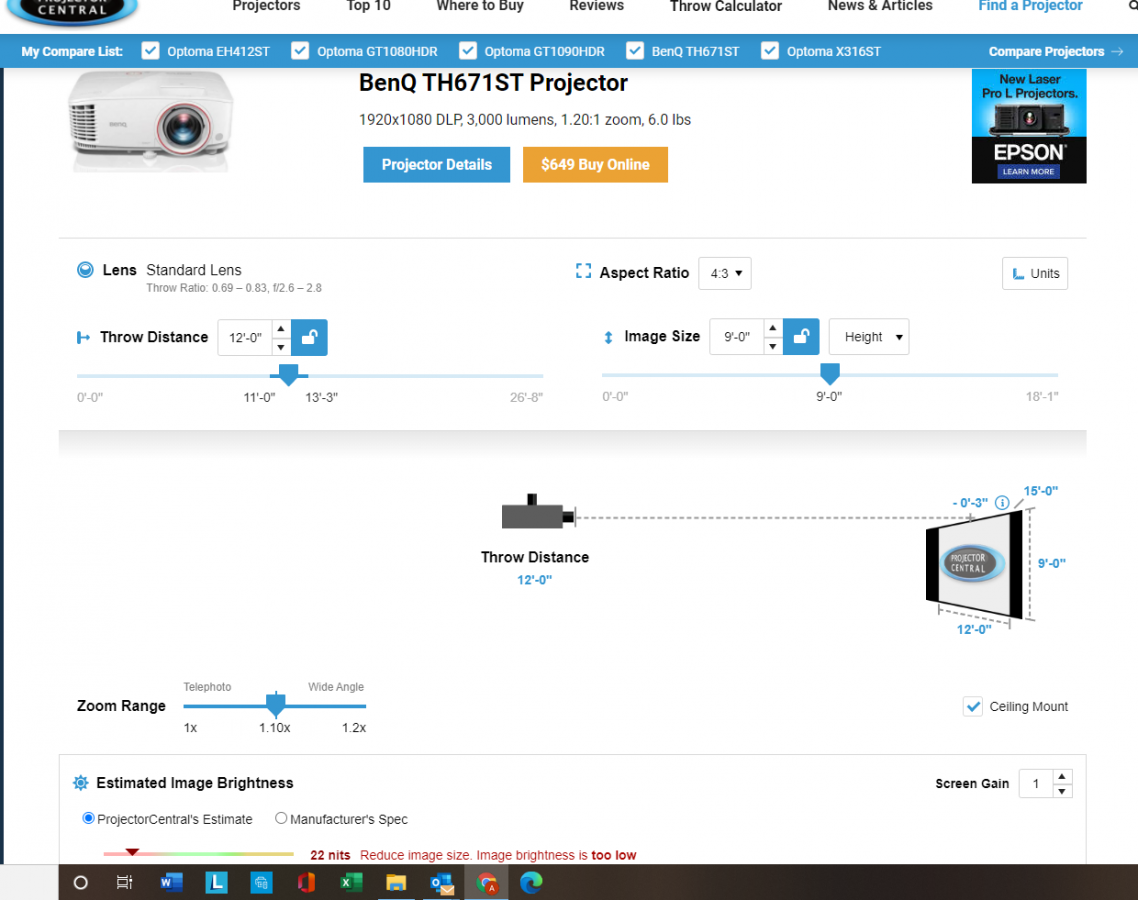Image resolution: width=1138 pixels, height=900 pixels.
Task: Decrease Screen Gain with down arrow
Action: [1062, 791]
